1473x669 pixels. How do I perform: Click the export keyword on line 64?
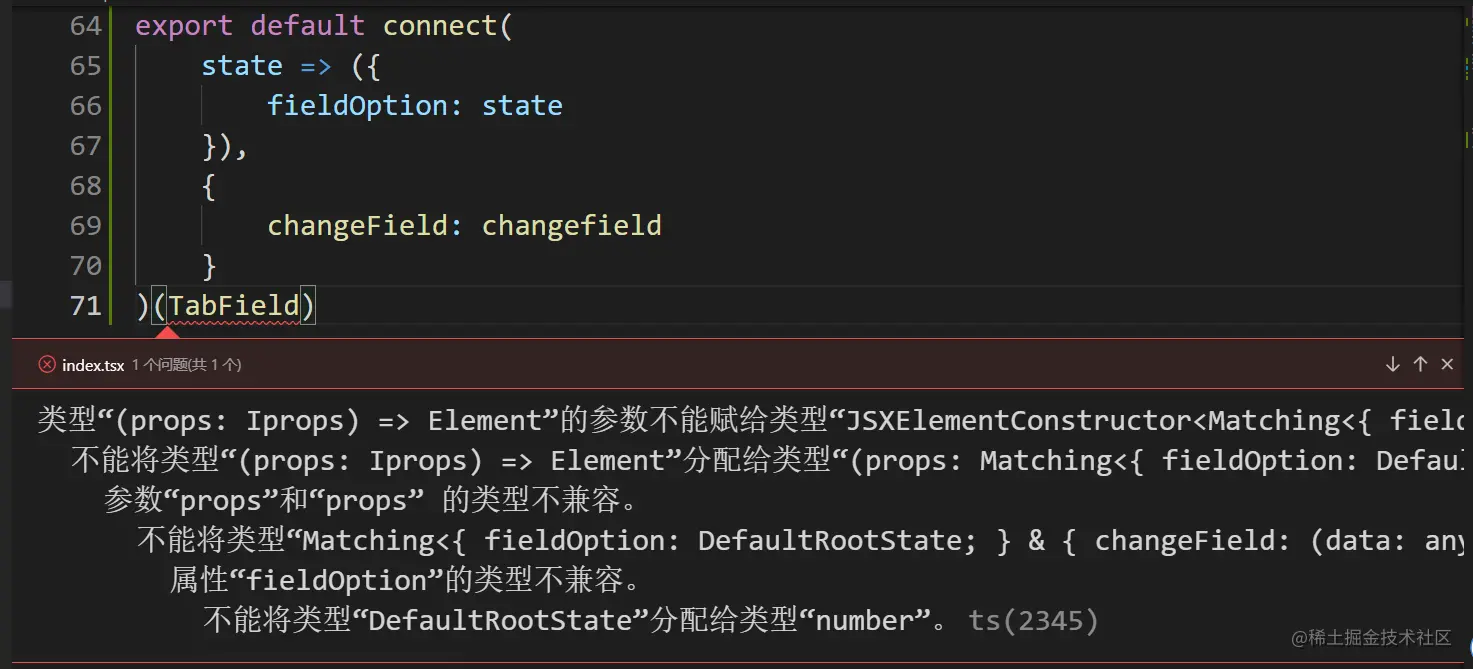(x=184, y=26)
